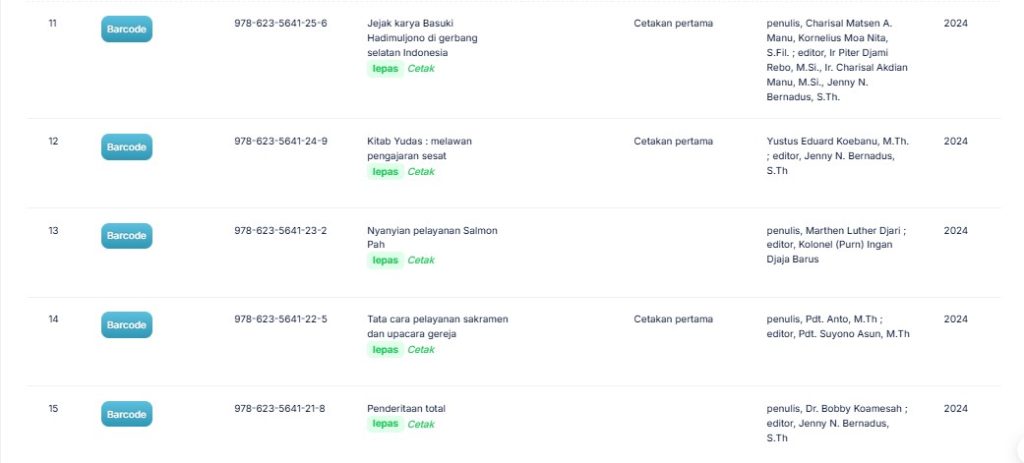
Task: Click lepas badge under Nyanyian pelayanan Salmon Pah
Action: tap(385, 260)
